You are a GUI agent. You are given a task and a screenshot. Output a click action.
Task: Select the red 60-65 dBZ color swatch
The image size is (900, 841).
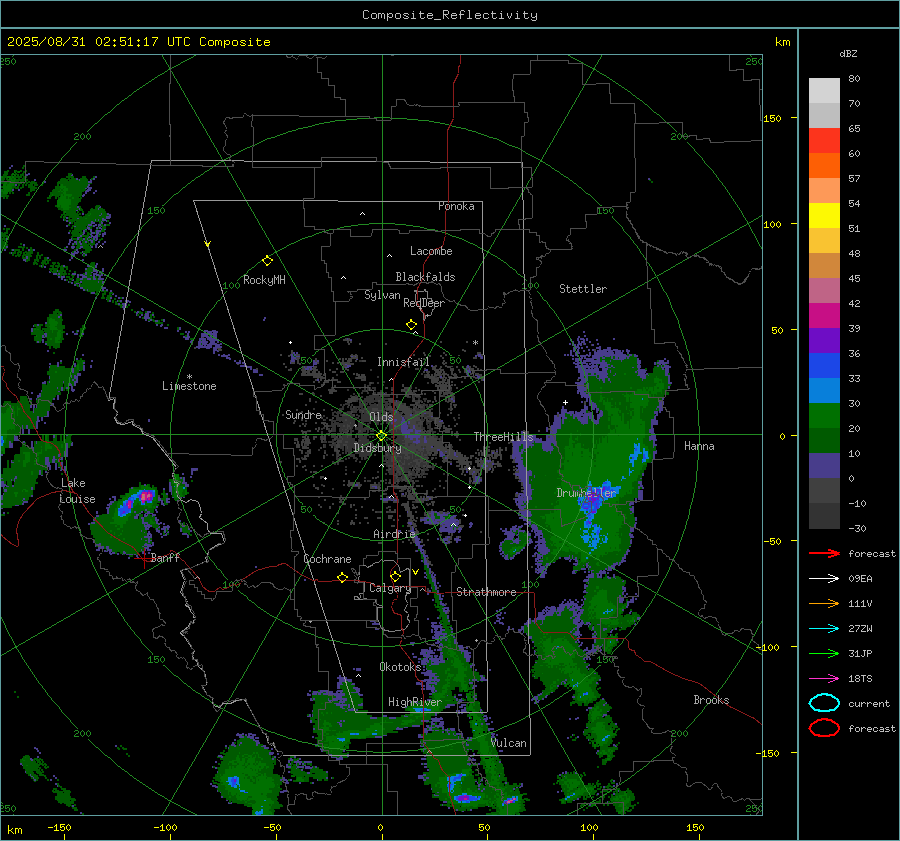(824, 141)
